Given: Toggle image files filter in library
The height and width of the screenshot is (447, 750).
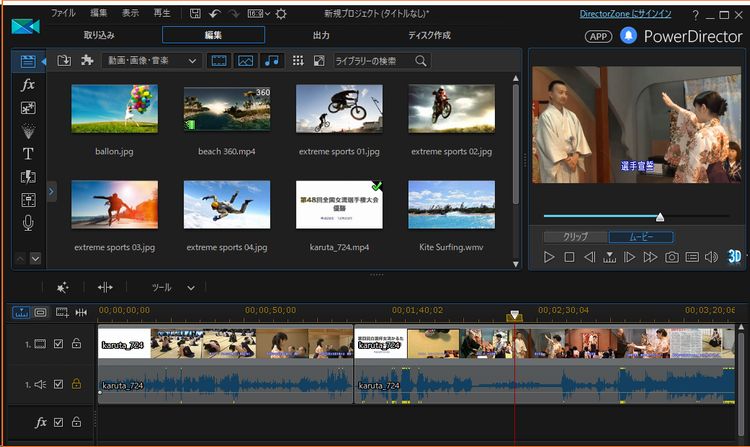Looking at the screenshot, I should (245, 61).
